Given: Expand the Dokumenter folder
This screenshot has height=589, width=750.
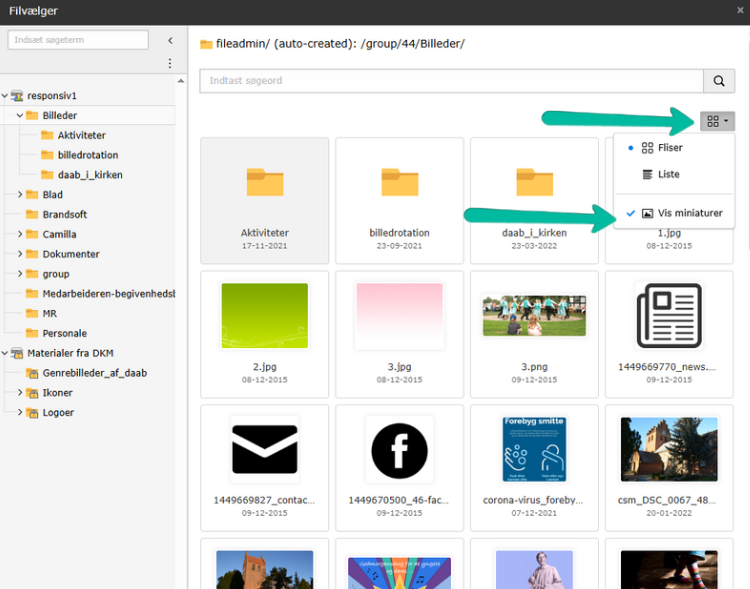Looking at the screenshot, I should (20, 254).
